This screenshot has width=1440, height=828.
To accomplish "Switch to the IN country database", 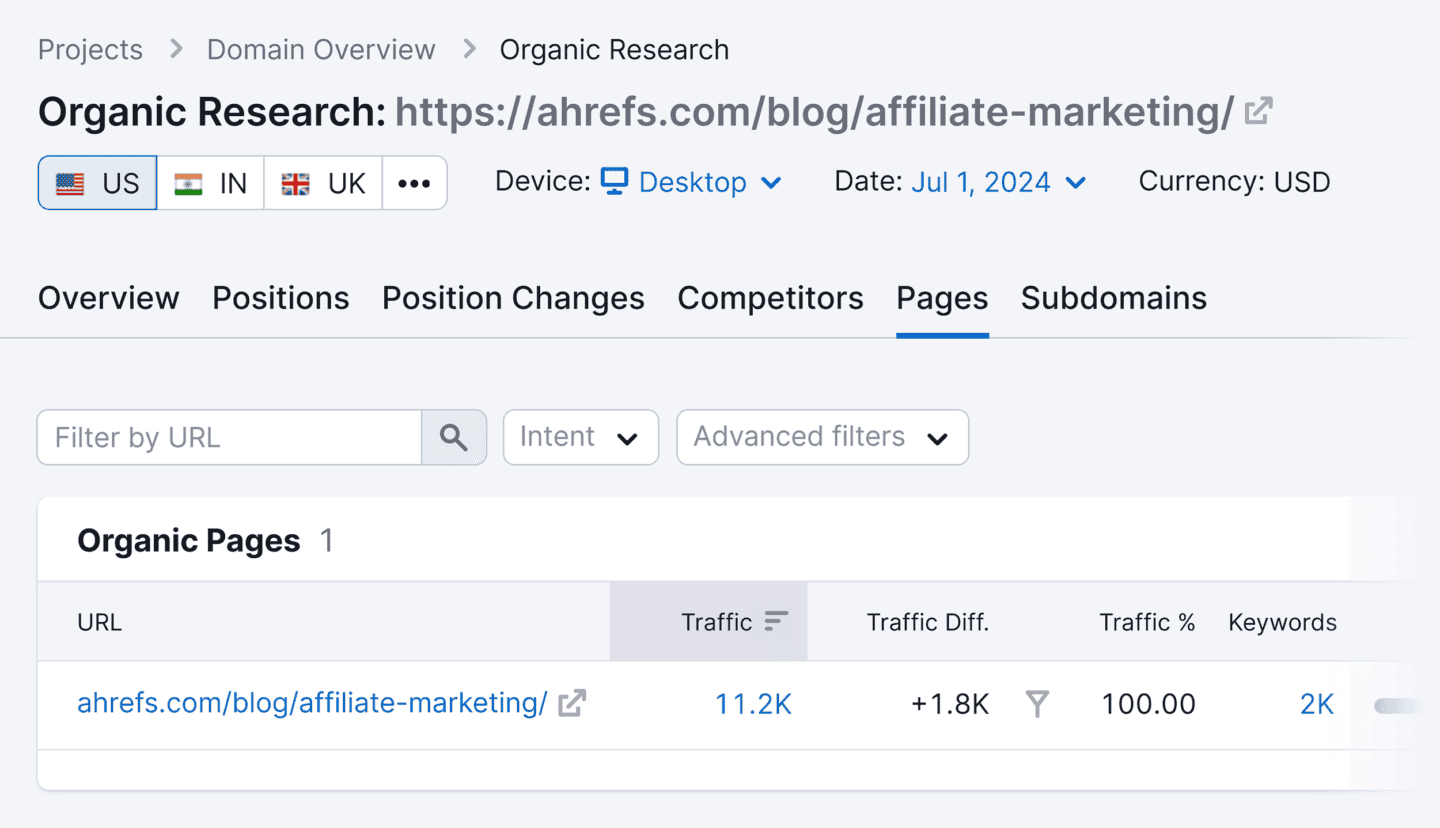I will (211, 183).
